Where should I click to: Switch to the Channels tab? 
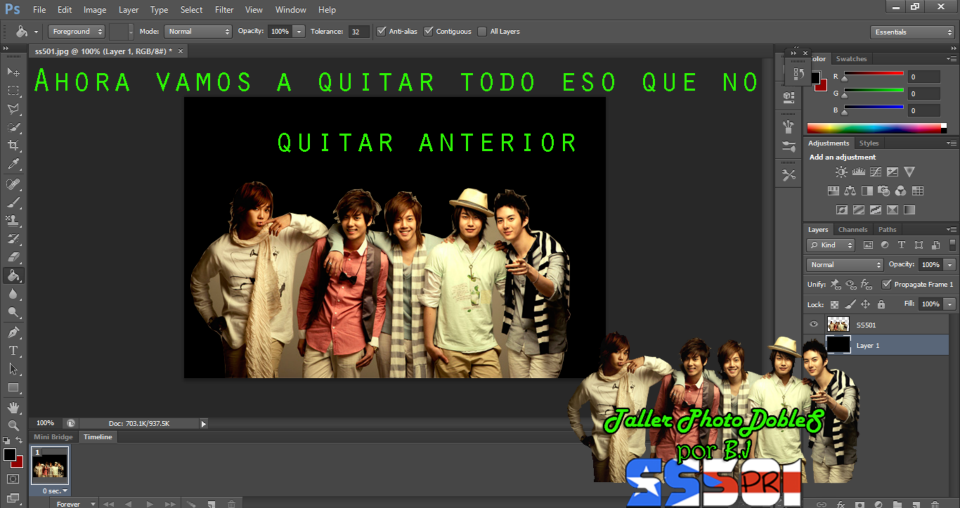point(853,230)
